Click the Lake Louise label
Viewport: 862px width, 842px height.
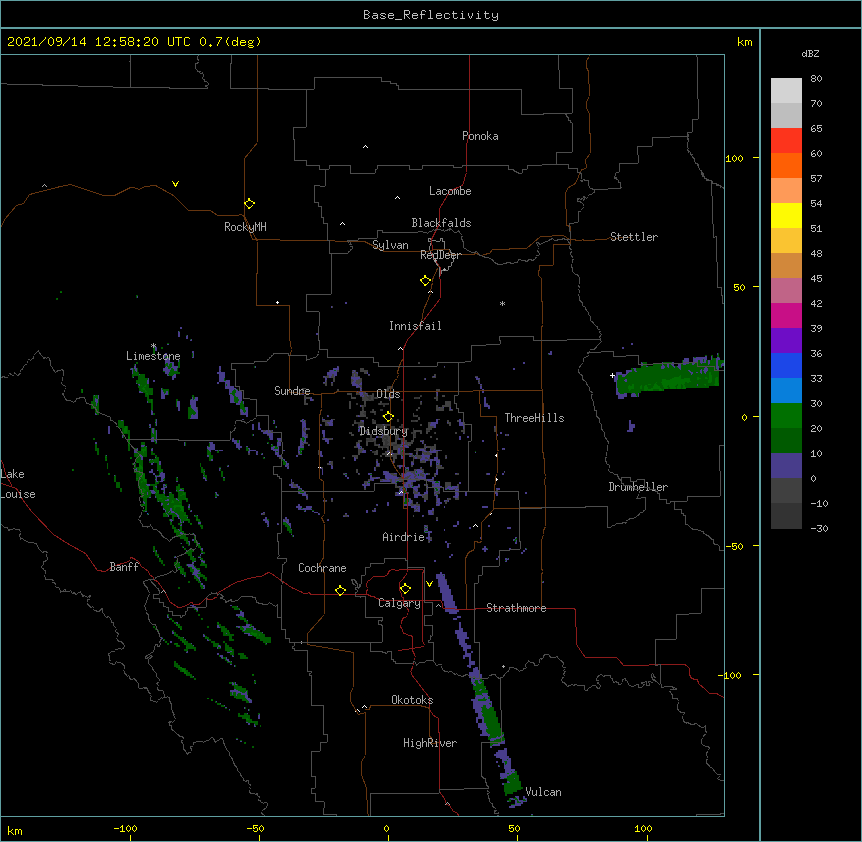pos(18,484)
